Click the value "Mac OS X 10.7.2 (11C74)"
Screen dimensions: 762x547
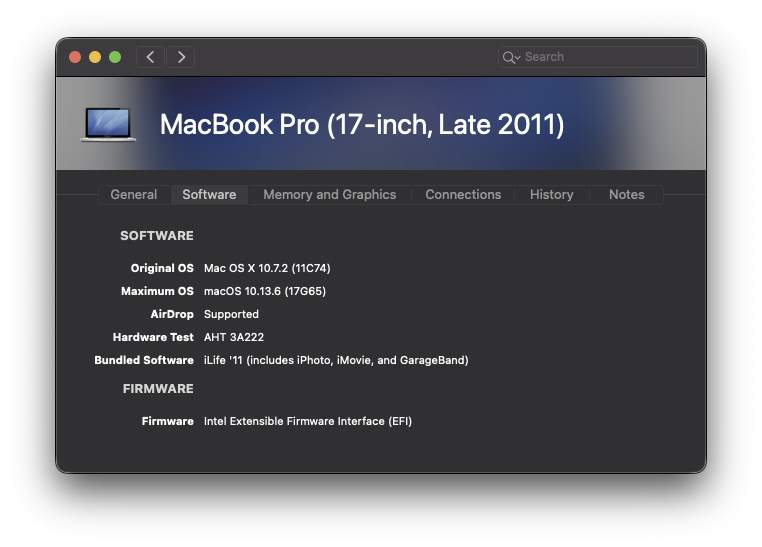coord(267,268)
